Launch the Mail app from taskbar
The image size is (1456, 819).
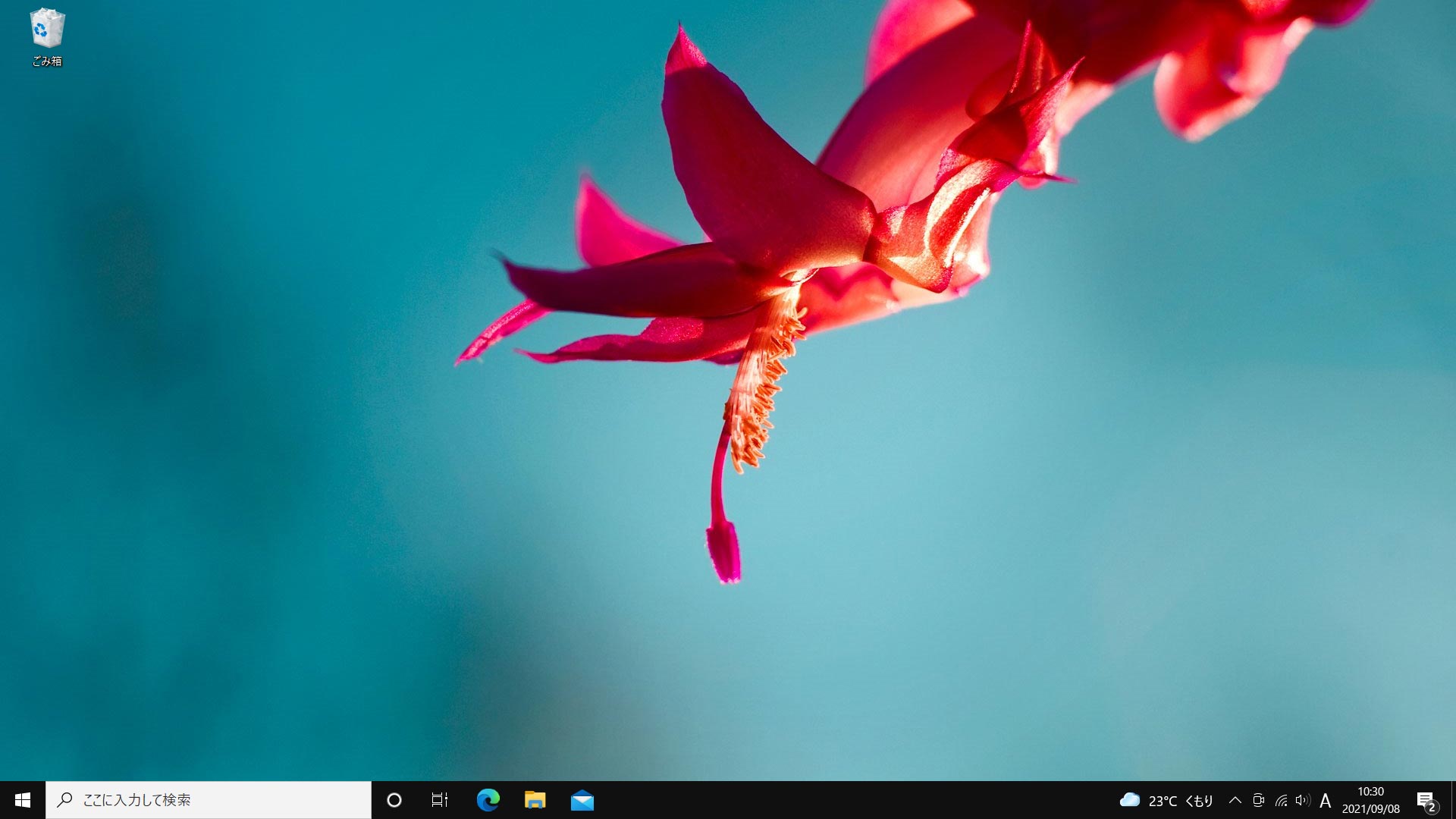click(x=582, y=800)
